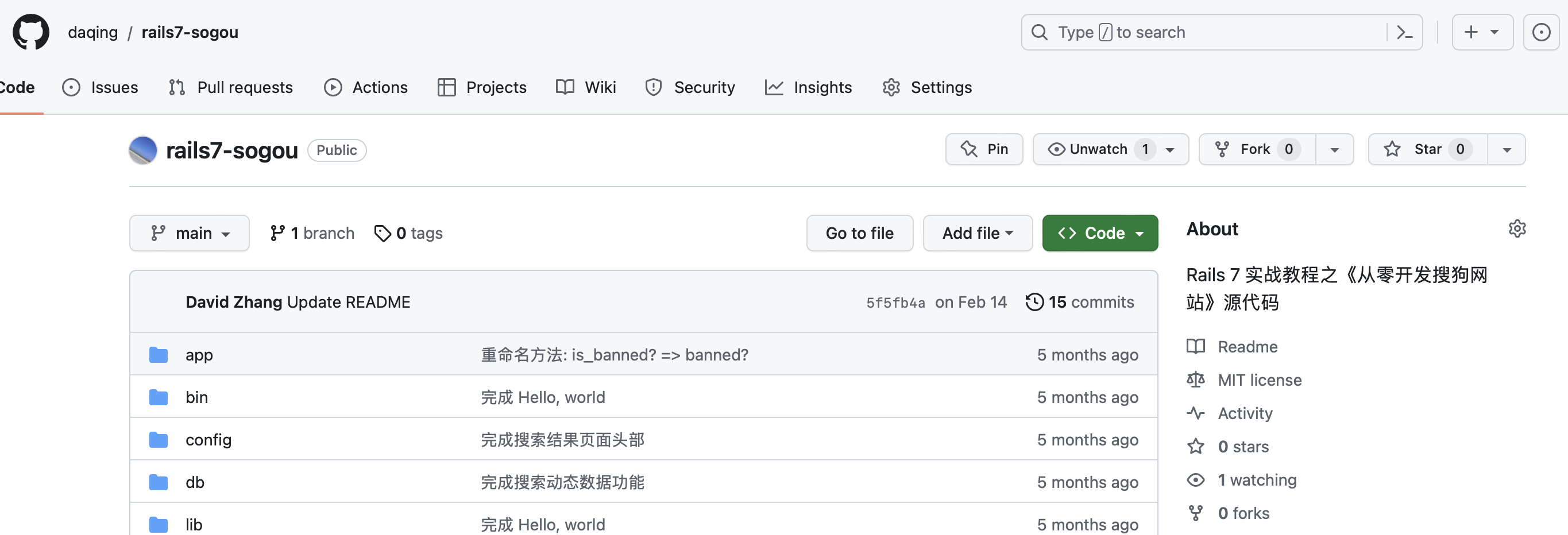Star the repository
Viewport: 1568px width, 535px height.
click(x=1427, y=150)
